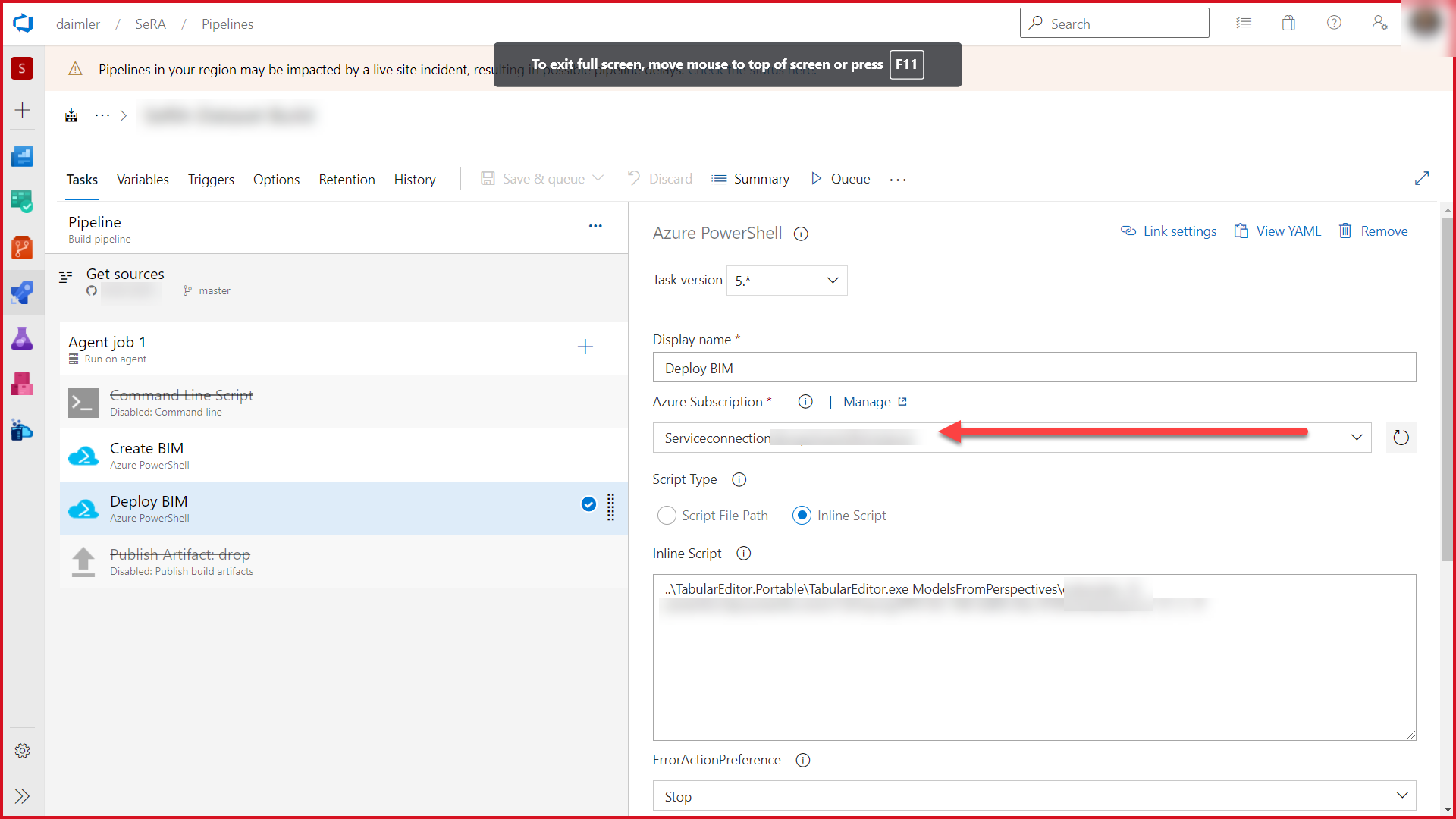Screen dimensions: 1456x819
Task: Select the Repos branch icon
Action: (x=22, y=247)
